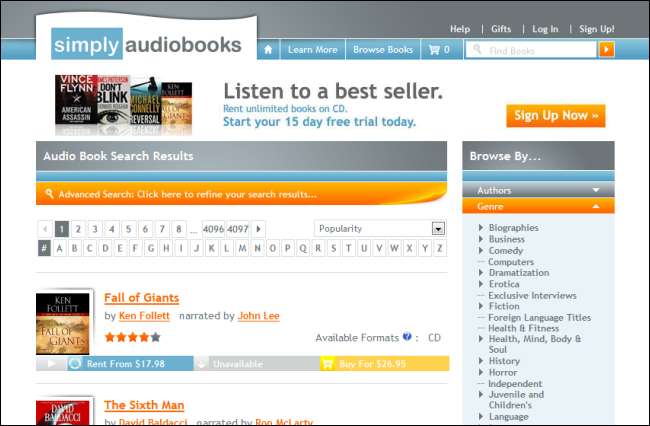
Task: Click in the Find Books search field
Action: [531, 50]
